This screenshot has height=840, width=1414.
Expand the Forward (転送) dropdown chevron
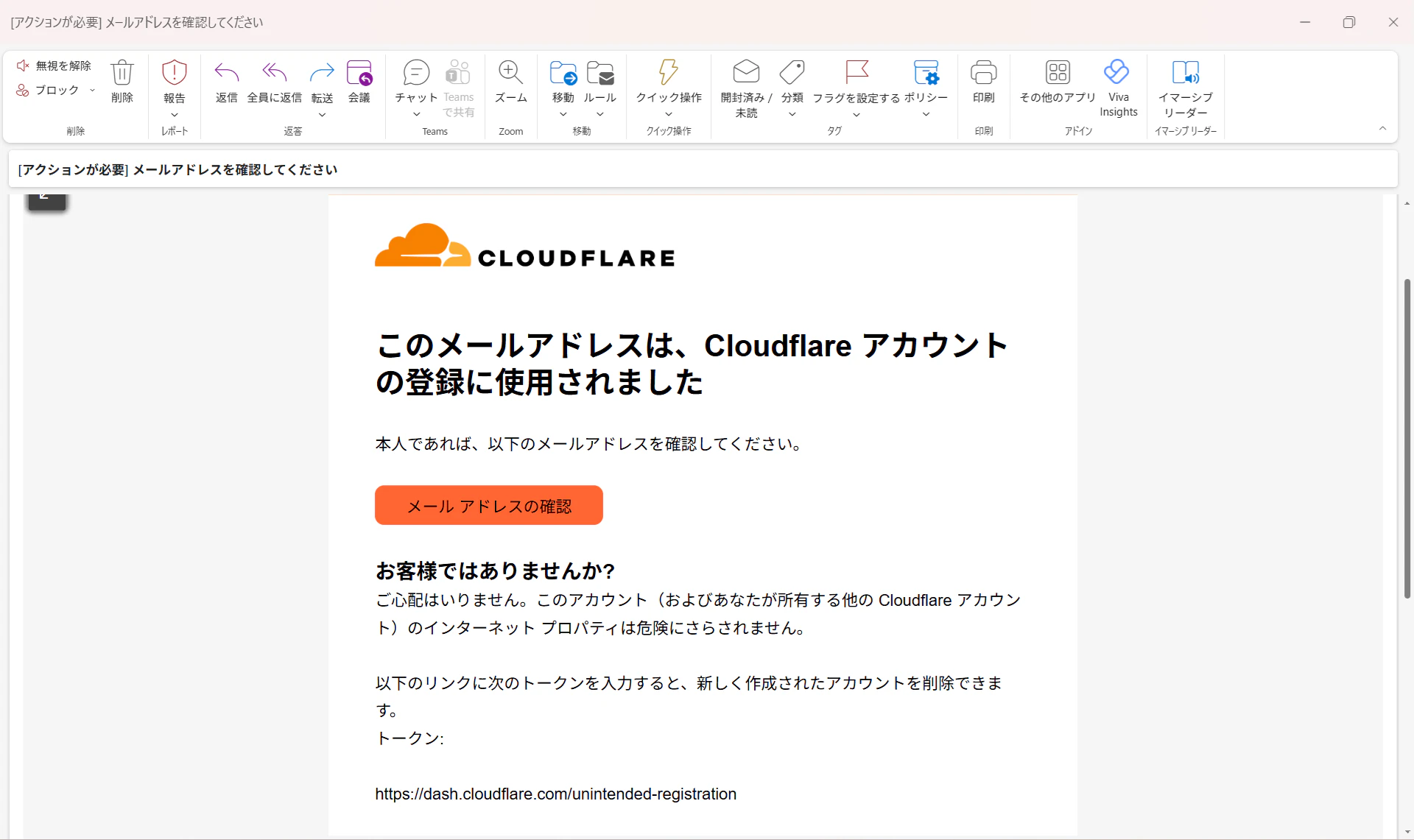coord(322,114)
